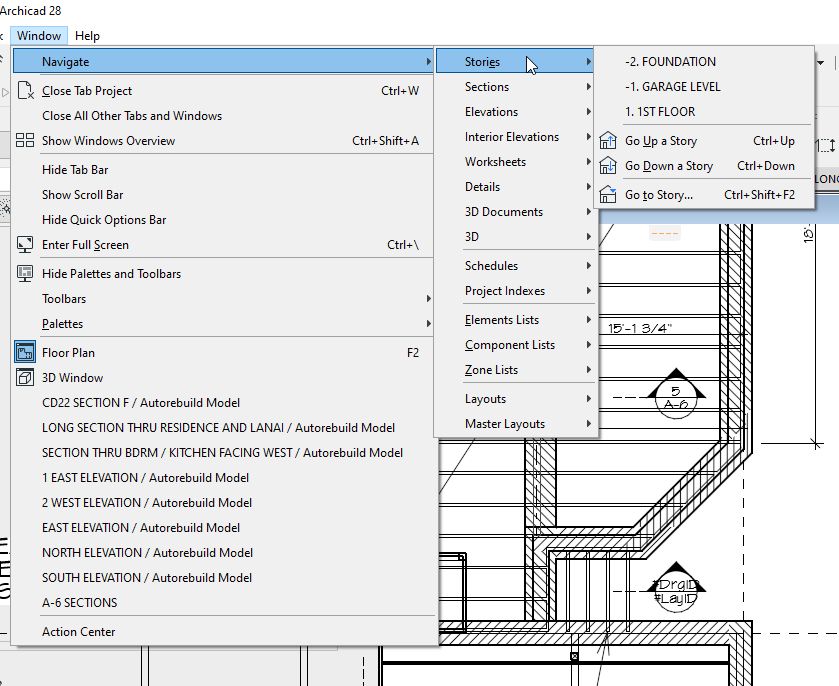Open the Stories submenu

click(516, 62)
